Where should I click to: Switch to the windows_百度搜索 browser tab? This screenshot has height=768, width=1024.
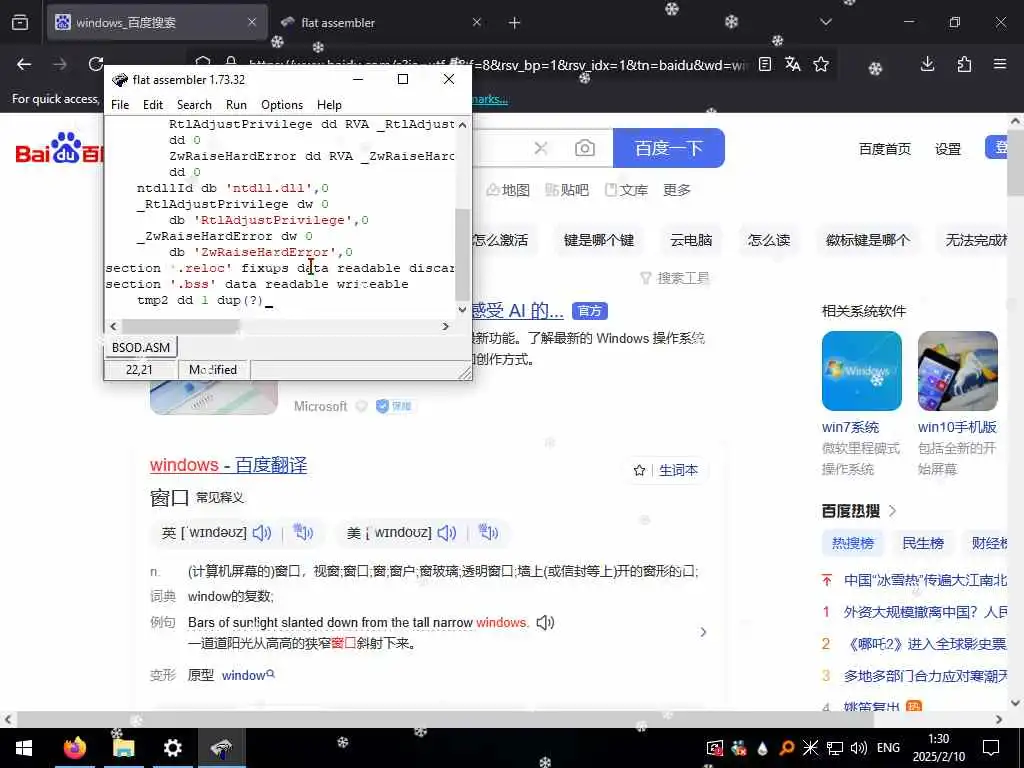[157, 23]
